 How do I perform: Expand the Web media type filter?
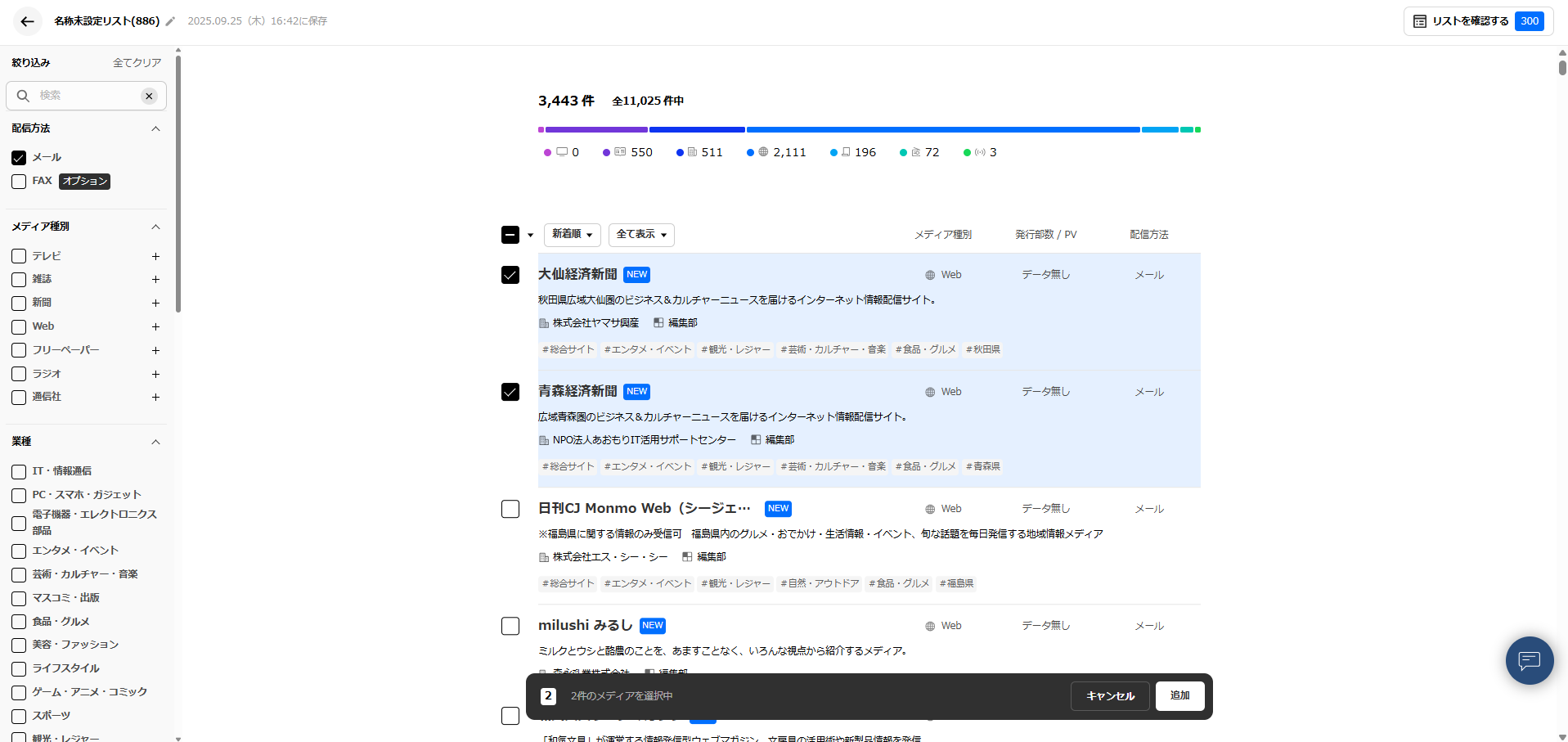click(x=155, y=326)
